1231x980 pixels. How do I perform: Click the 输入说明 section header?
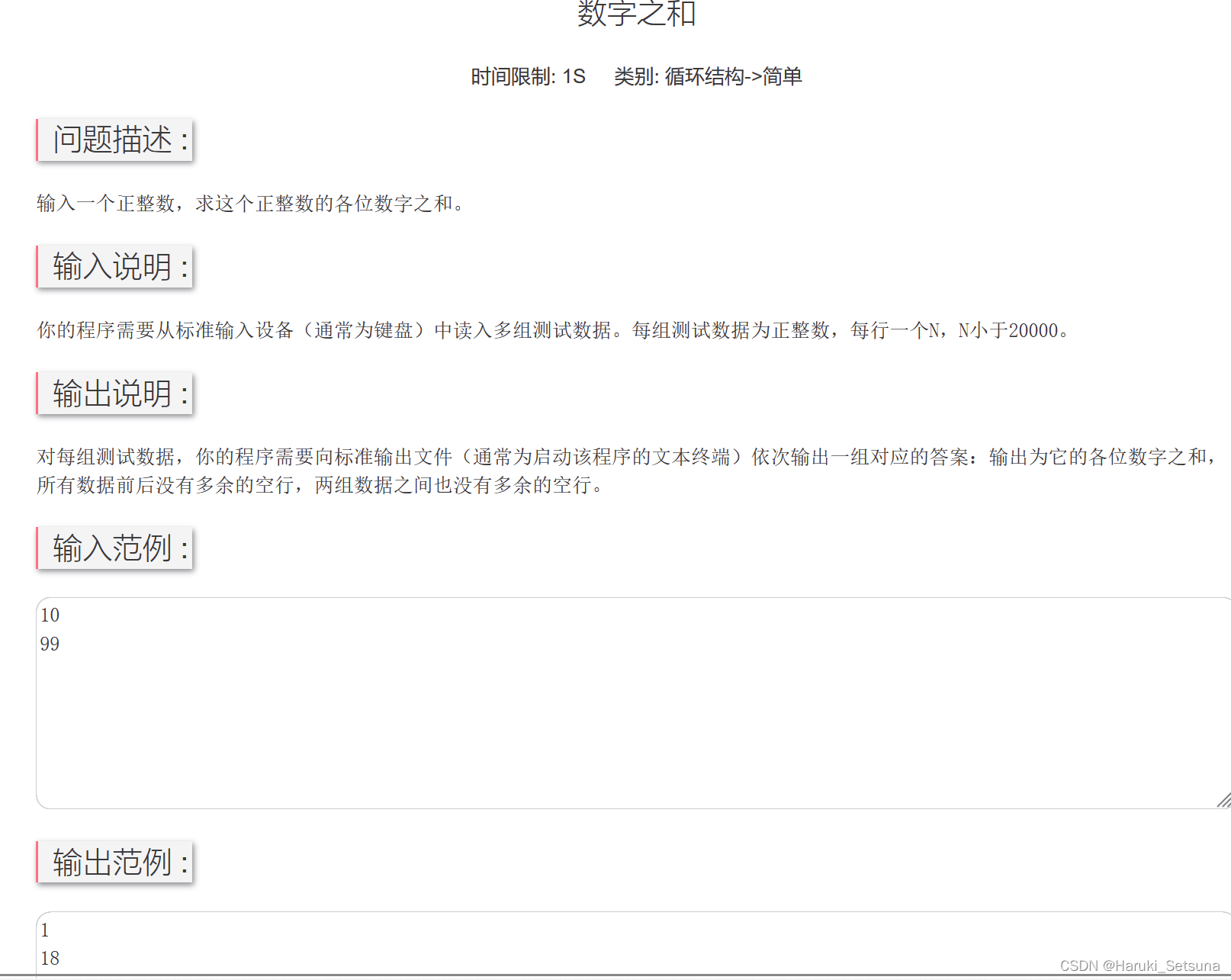[114, 267]
